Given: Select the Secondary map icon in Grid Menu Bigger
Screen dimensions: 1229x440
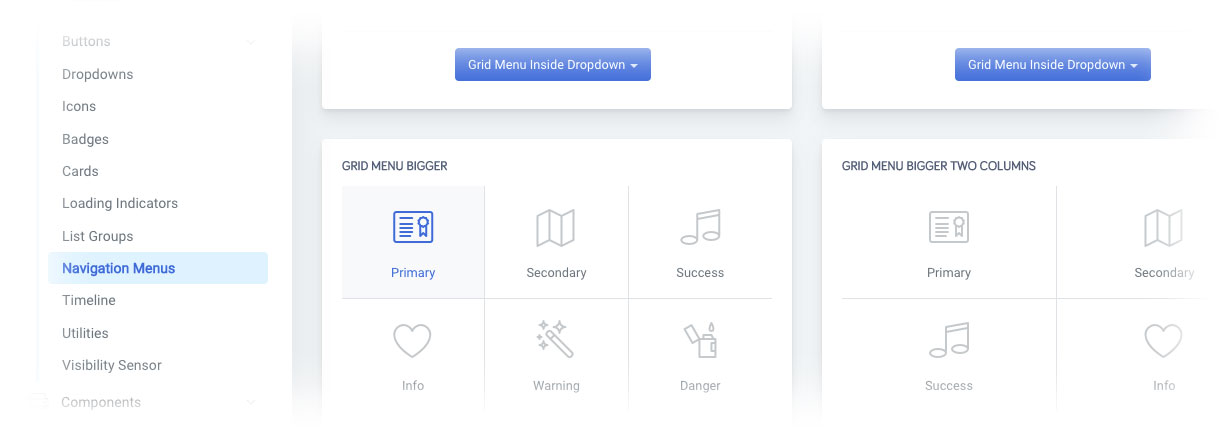Looking at the screenshot, I should [556, 228].
